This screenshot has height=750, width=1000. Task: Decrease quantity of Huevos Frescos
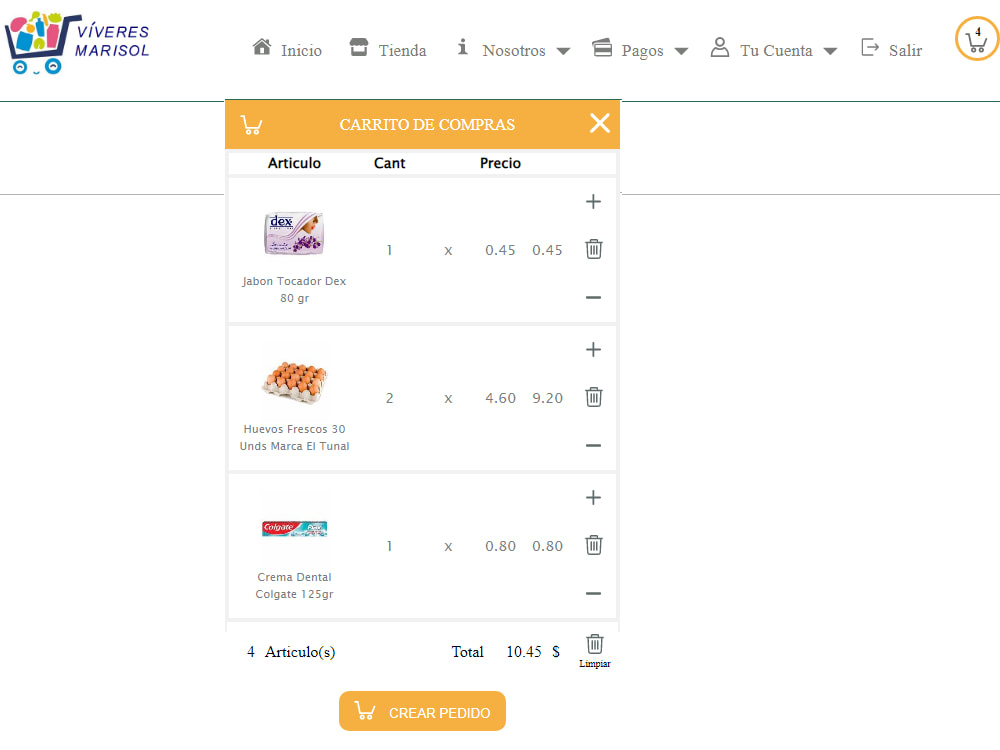point(593,445)
